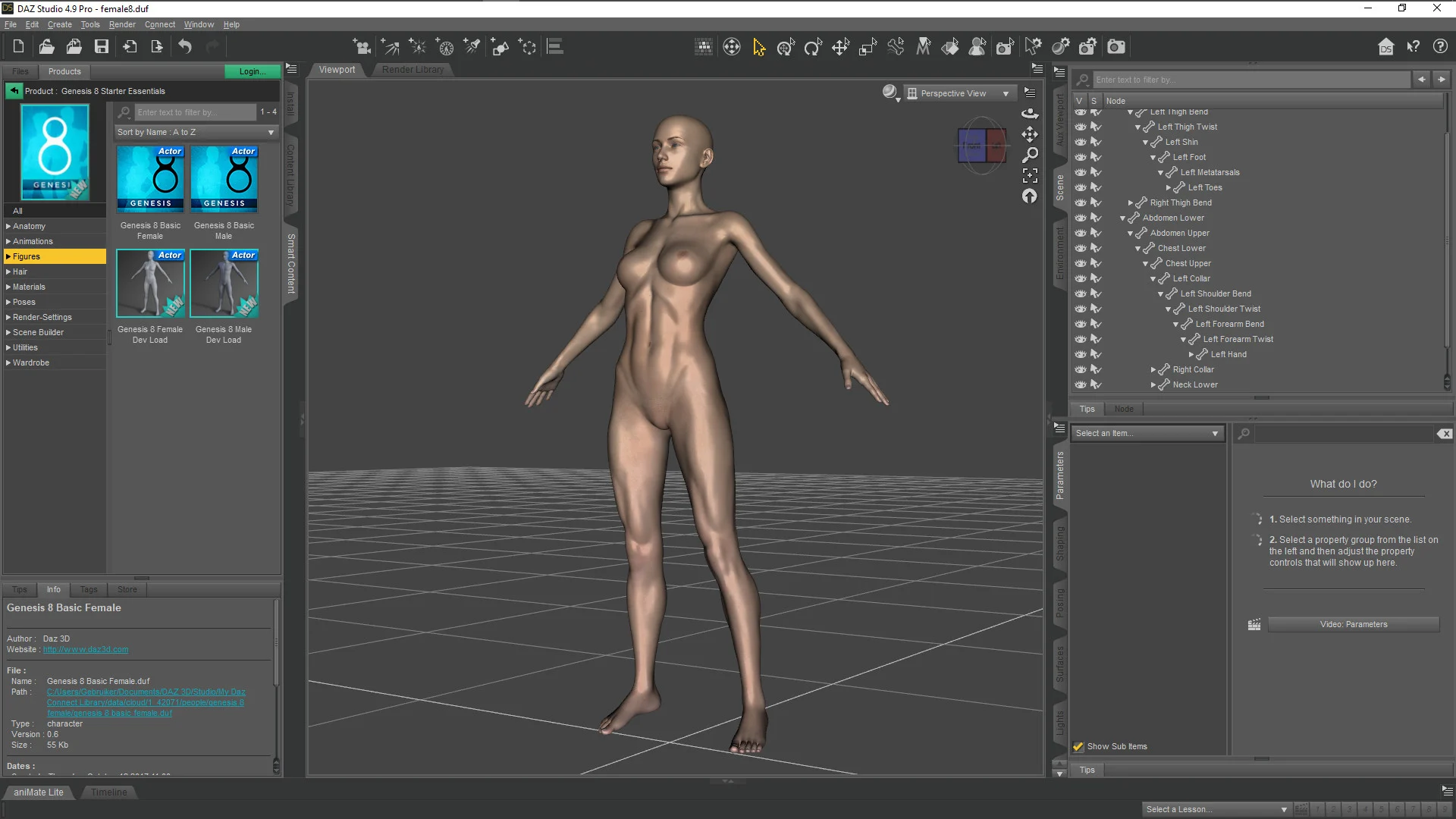Image resolution: width=1456 pixels, height=819 pixels.
Task: Open the Select a Lesson dropdown
Action: click(x=1216, y=809)
